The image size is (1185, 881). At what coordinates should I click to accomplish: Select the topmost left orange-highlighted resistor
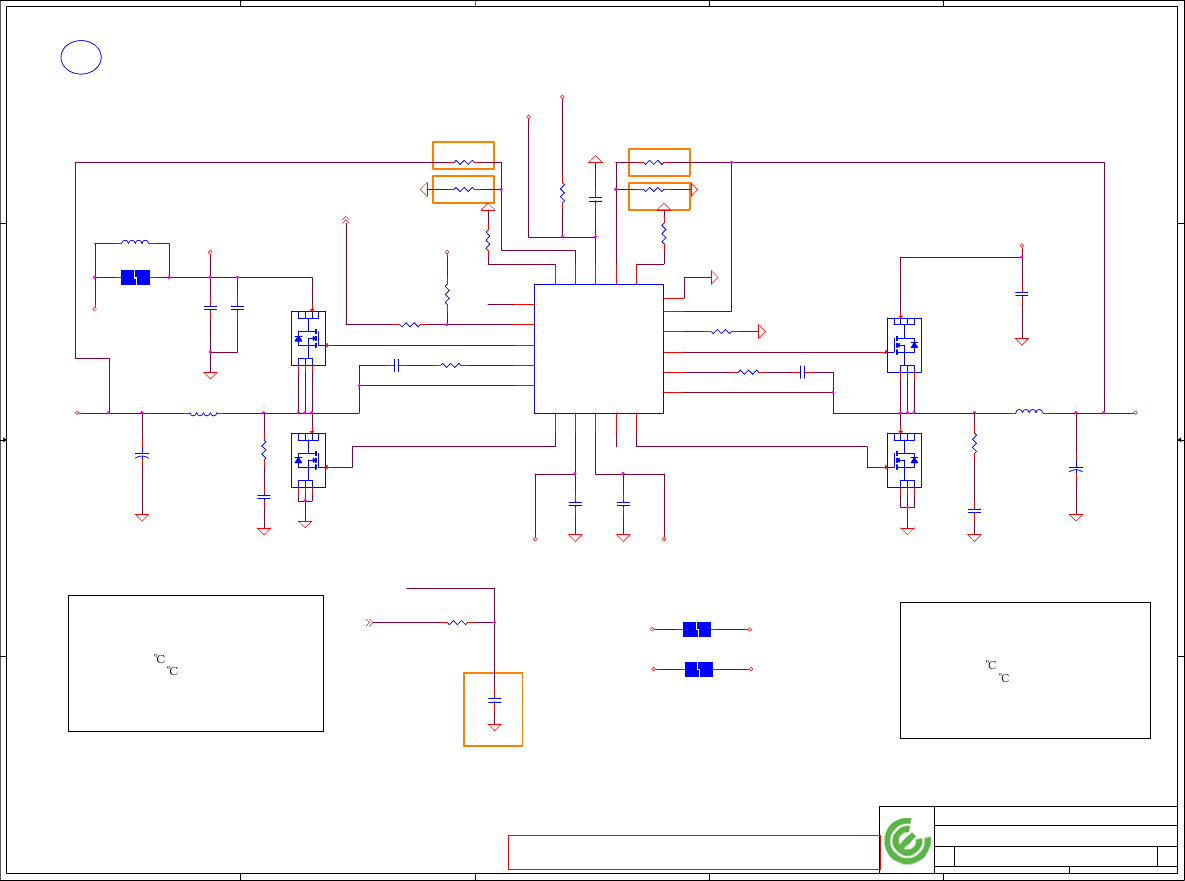point(463,156)
